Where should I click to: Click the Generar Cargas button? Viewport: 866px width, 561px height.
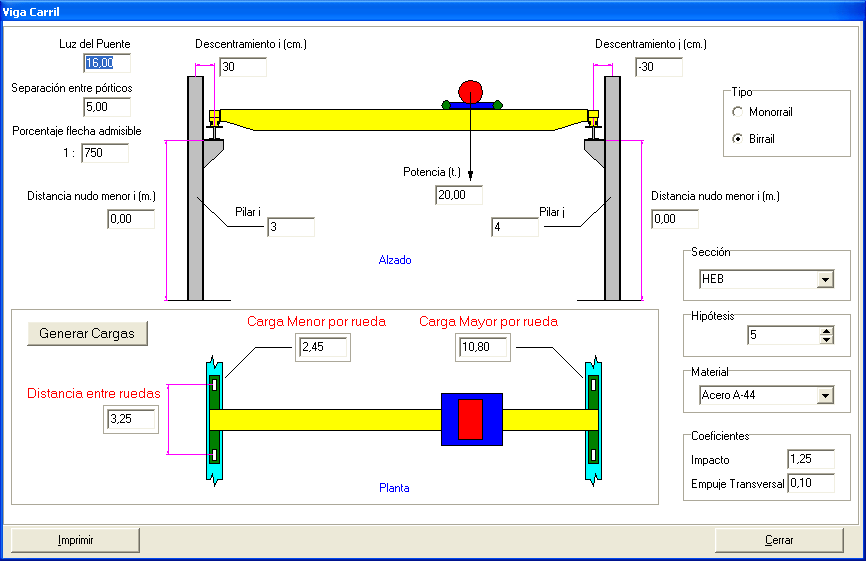(87, 333)
